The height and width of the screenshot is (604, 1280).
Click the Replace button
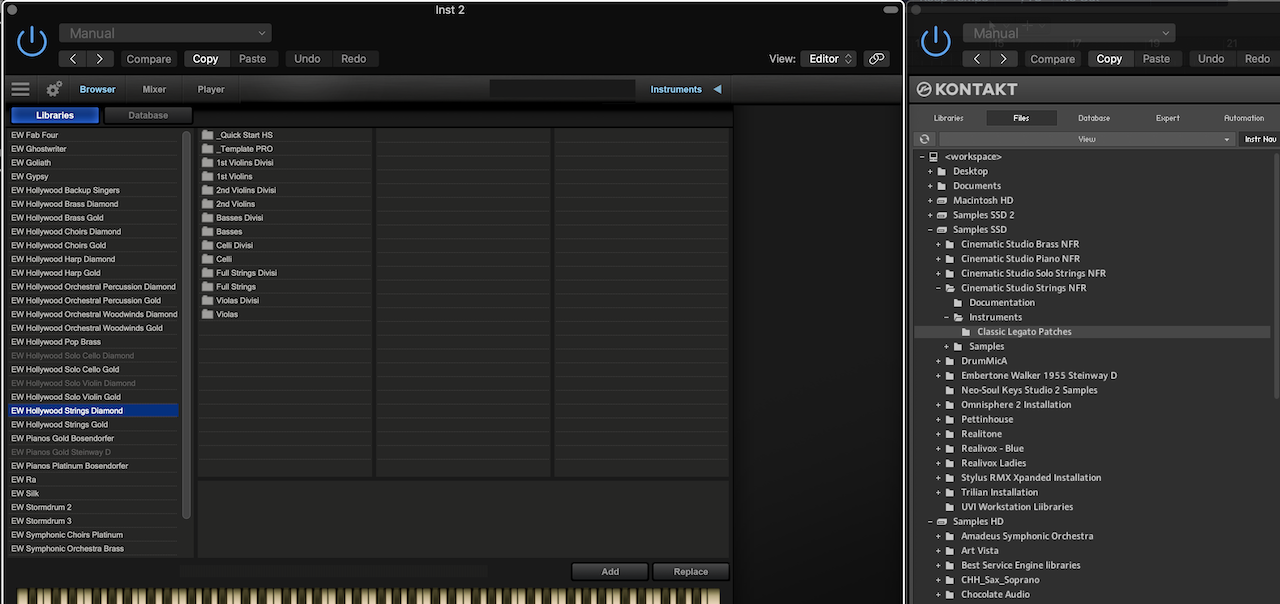pyautogui.click(x=690, y=572)
